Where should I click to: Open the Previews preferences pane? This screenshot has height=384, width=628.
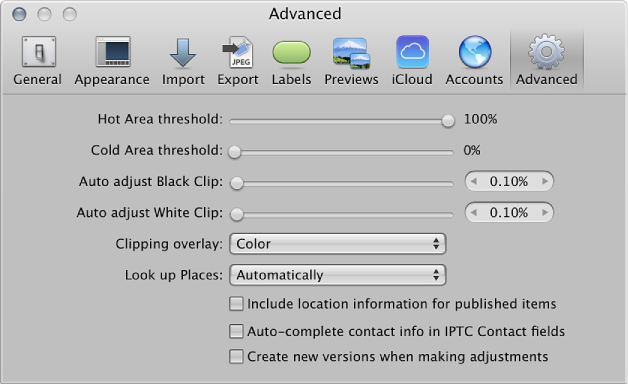351,61
